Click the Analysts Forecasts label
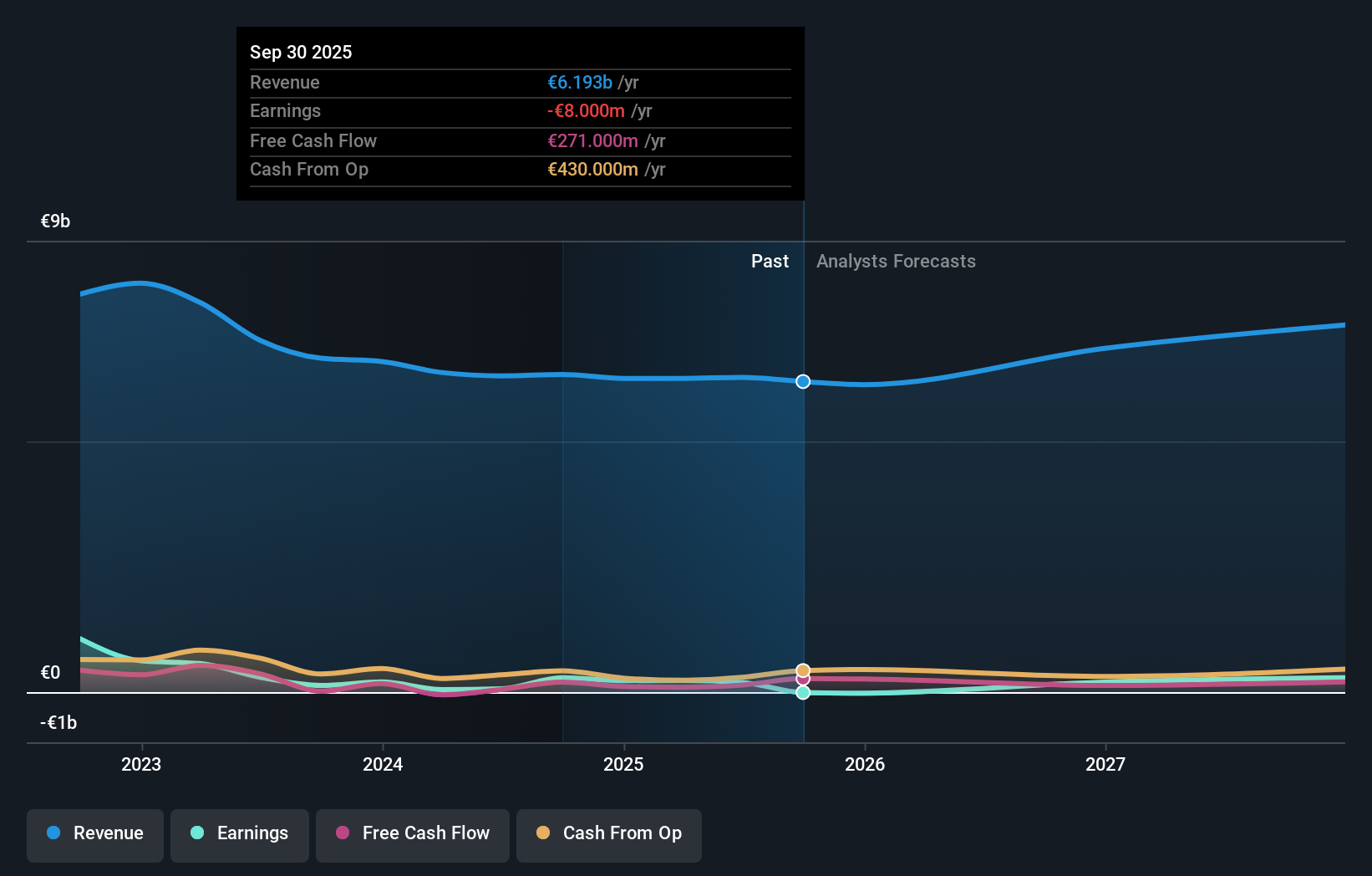Screen dimensions: 1372x876 pyautogui.click(x=896, y=262)
